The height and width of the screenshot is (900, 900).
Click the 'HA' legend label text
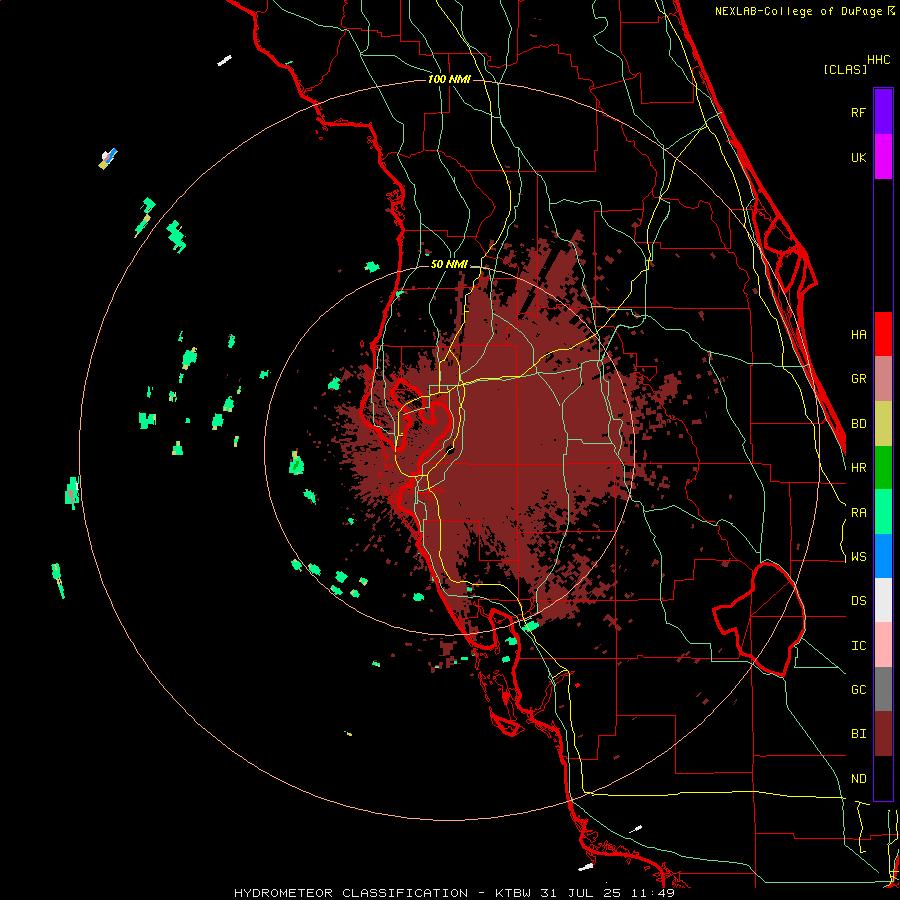(858, 335)
